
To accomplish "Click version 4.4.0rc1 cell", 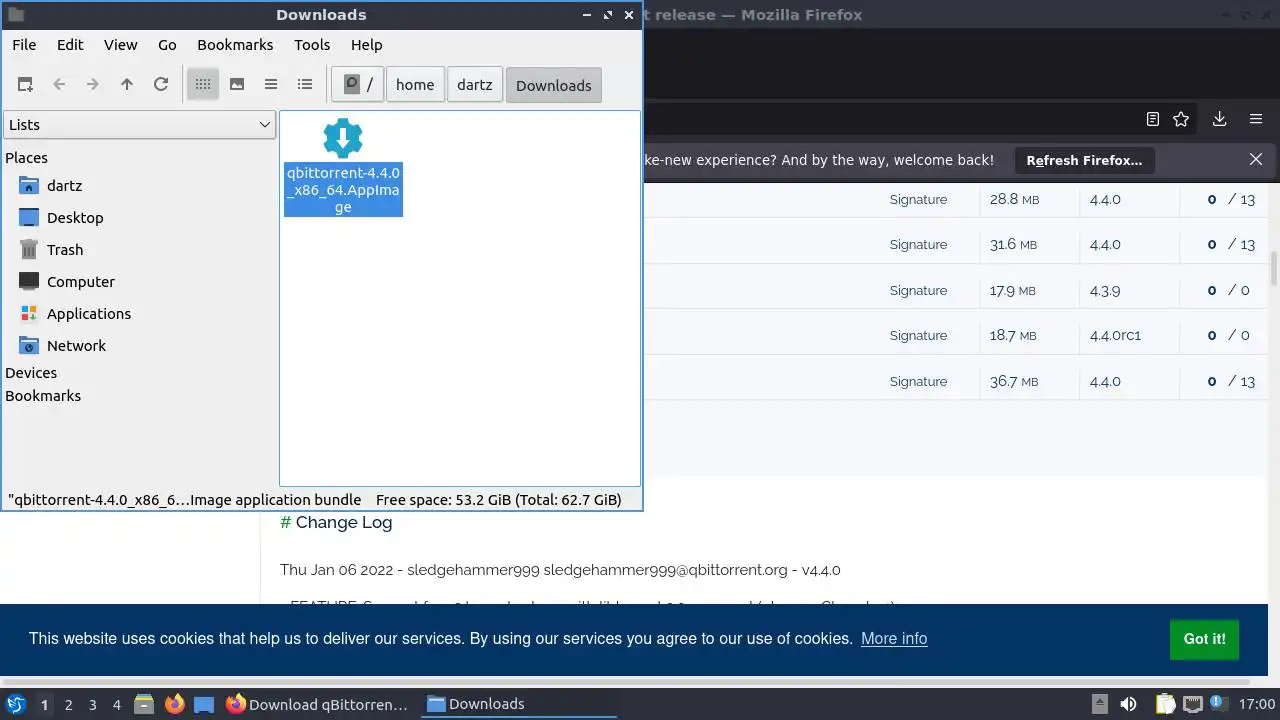I will [1115, 335].
